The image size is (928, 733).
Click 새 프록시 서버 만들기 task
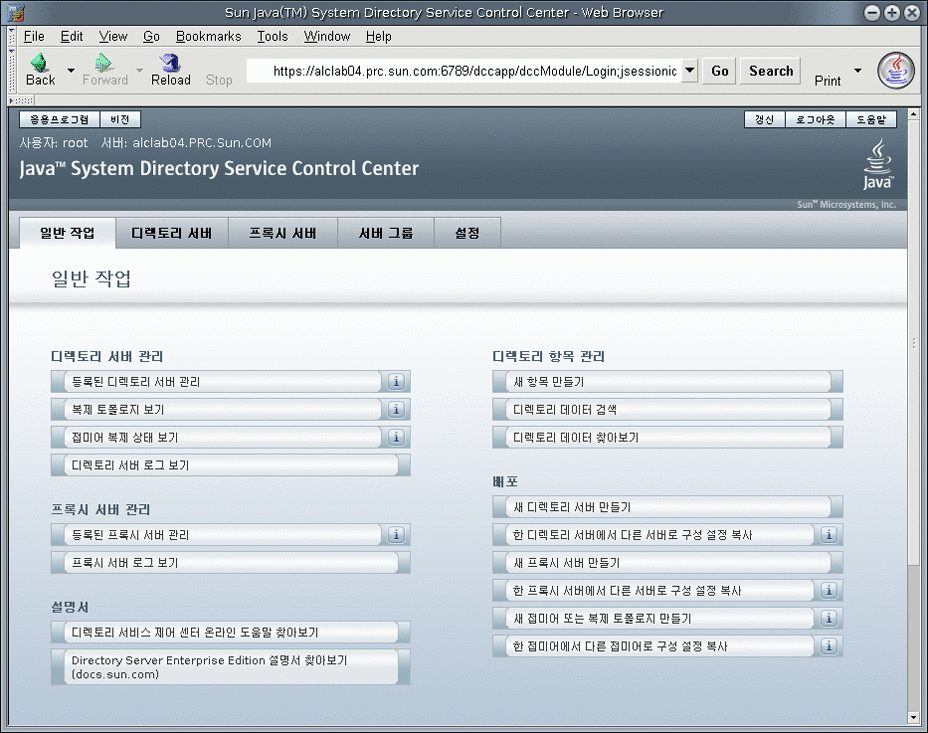point(668,563)
